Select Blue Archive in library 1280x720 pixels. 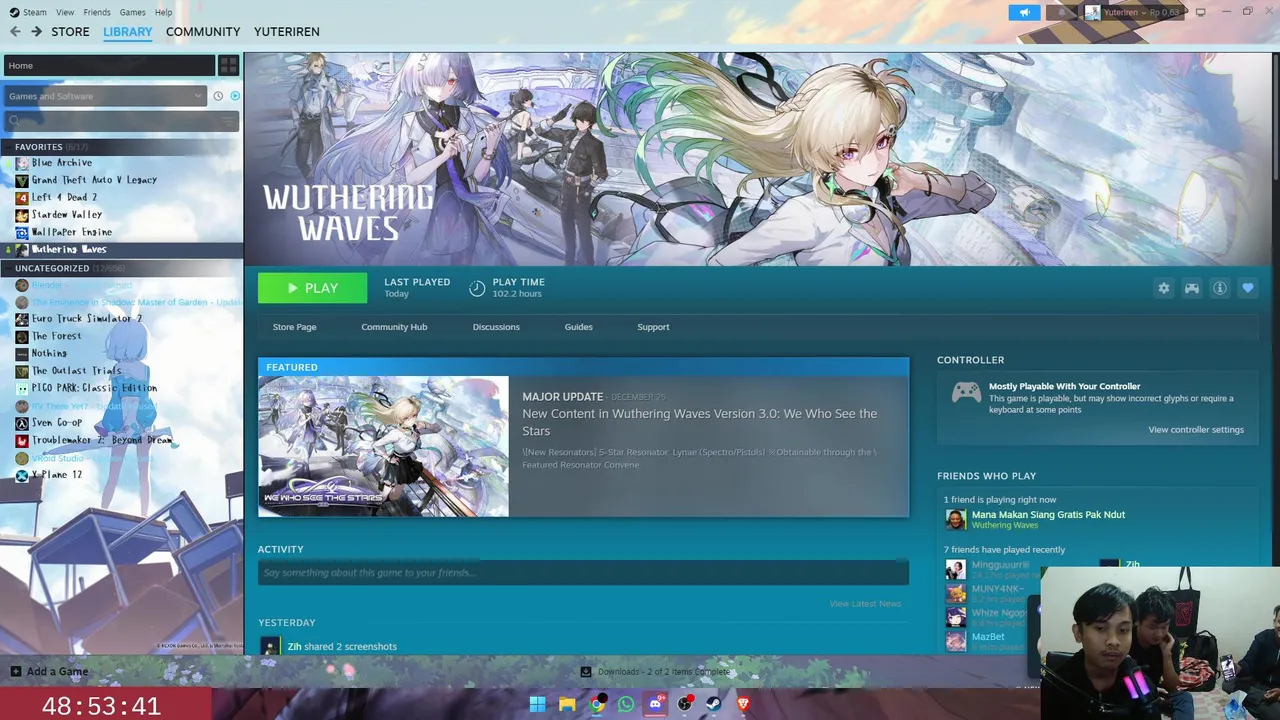(61, 163)
